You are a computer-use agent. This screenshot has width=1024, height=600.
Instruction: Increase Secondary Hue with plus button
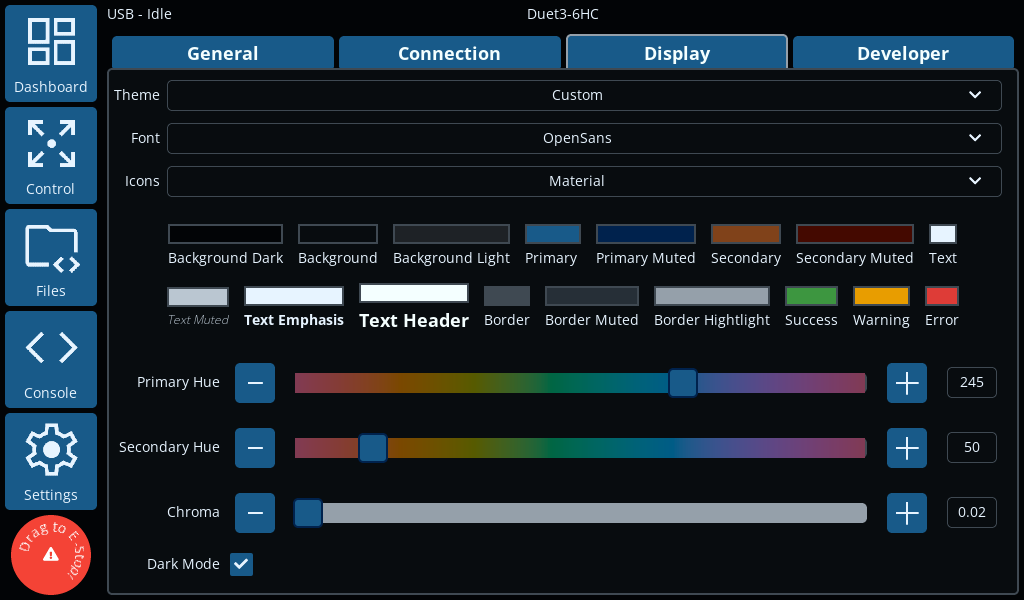(906, 448)
